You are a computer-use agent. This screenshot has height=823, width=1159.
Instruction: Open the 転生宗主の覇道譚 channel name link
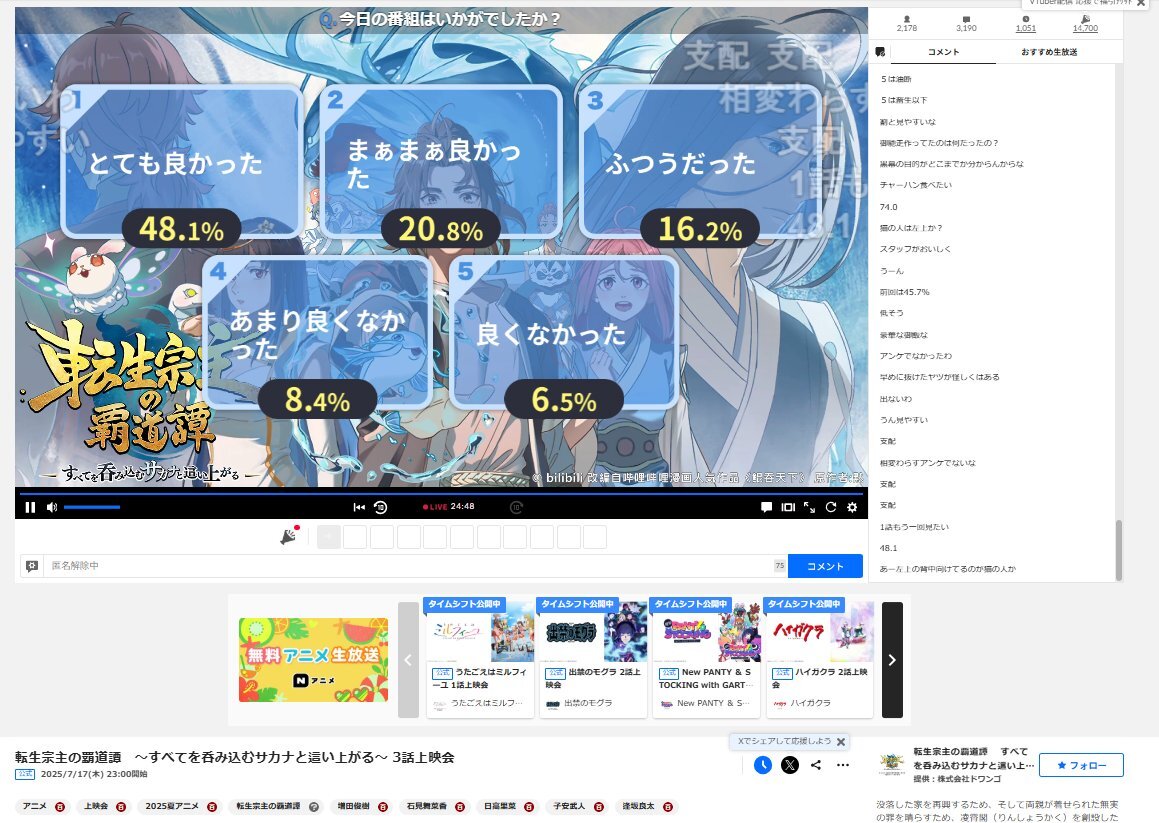point(973,758)
